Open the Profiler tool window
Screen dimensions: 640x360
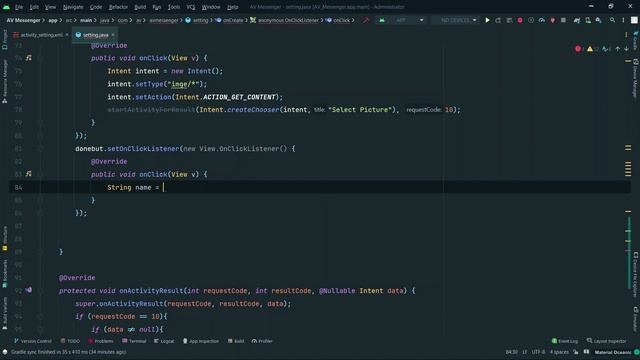(262, 341)
